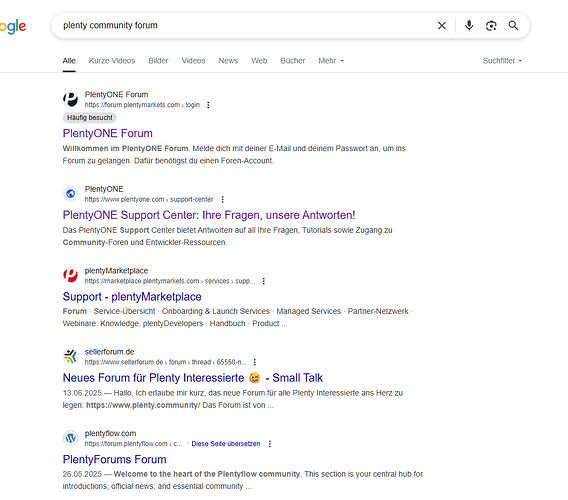
Task: Open Google Lens image search icon
Action: click(491, 26)
